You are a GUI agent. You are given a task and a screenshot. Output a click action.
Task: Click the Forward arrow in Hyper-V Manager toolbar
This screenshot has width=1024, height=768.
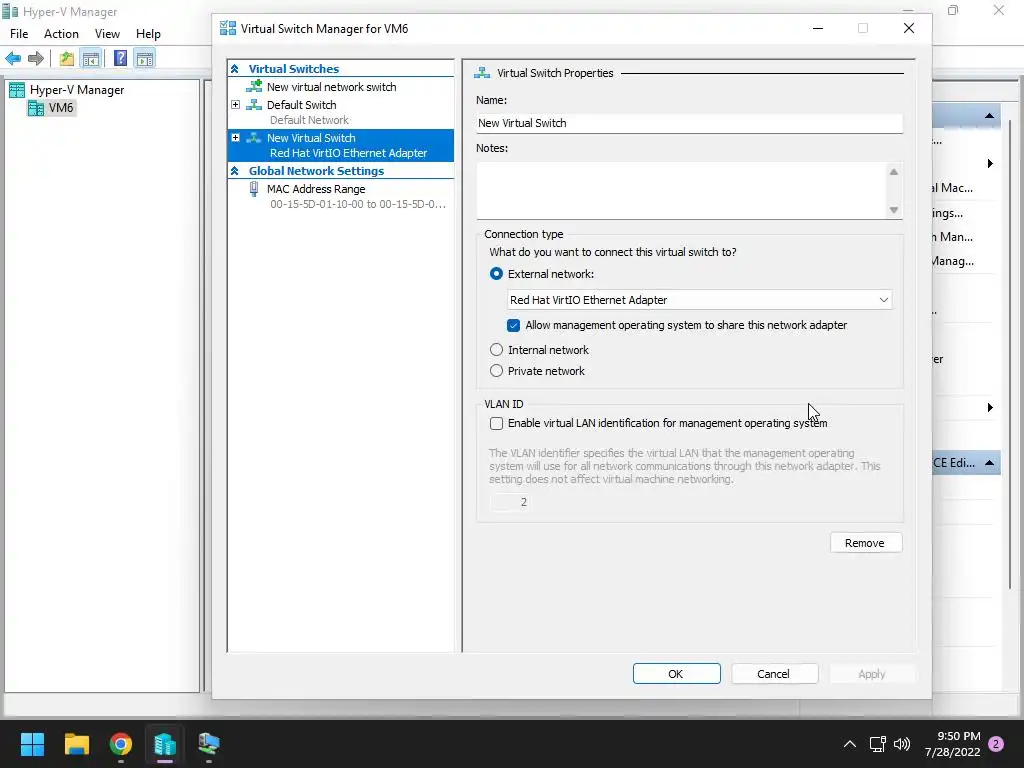tap(36, 59)
